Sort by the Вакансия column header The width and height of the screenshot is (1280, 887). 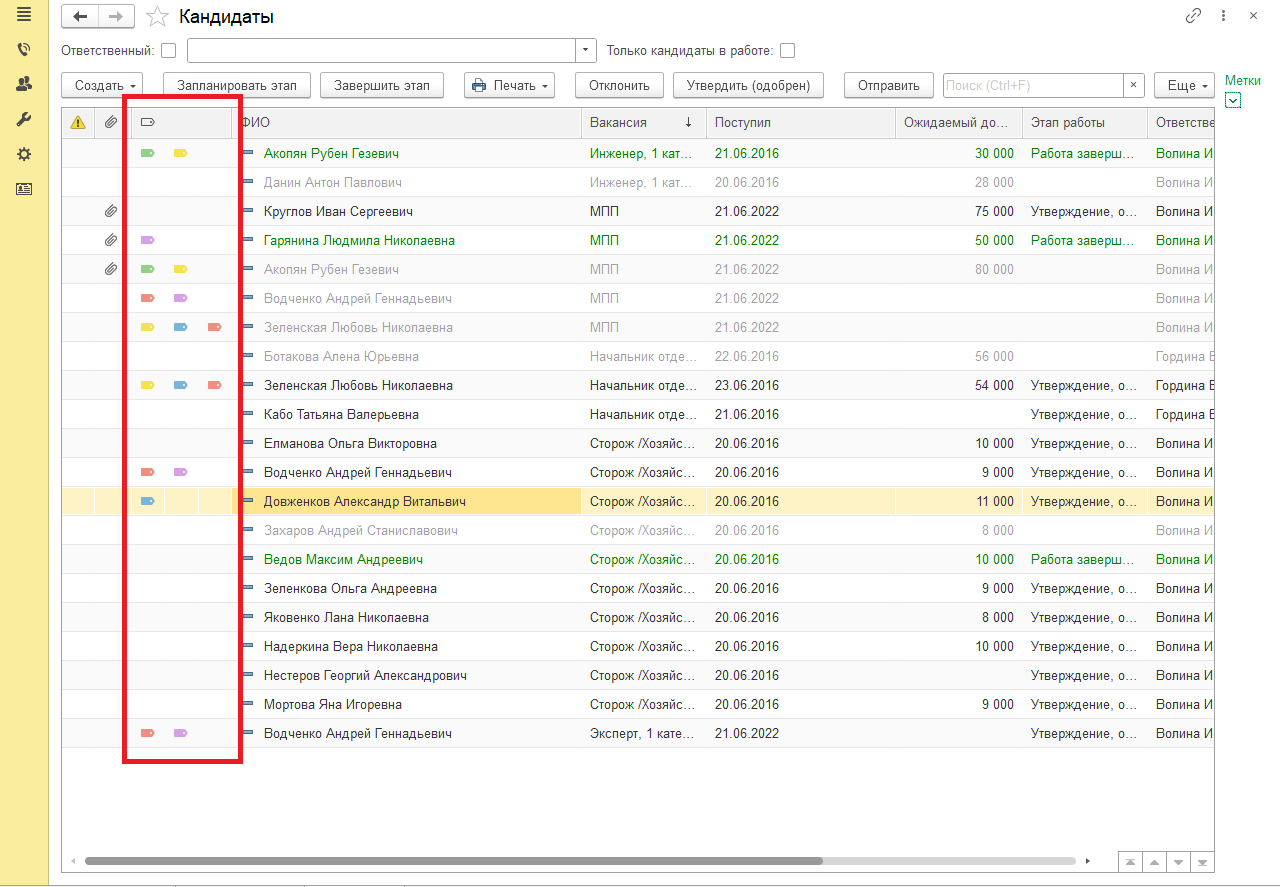click(x=644, y=123)
